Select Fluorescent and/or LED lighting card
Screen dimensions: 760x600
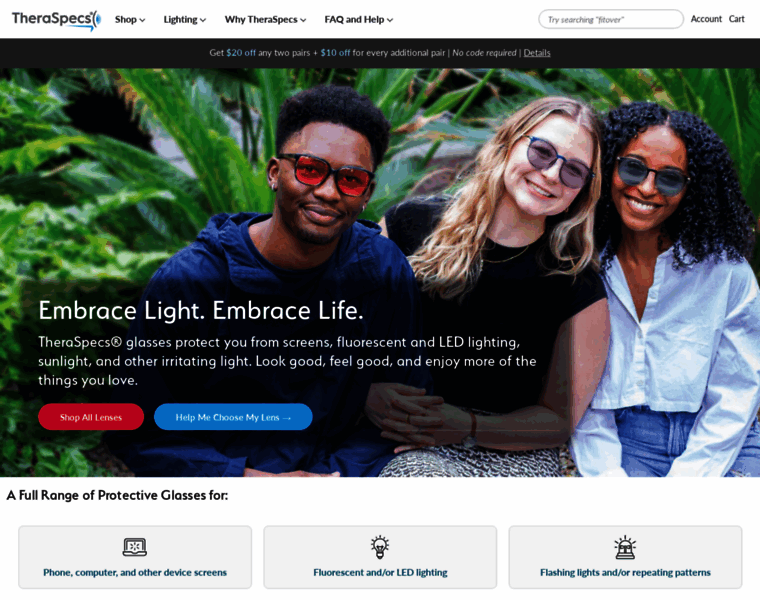click(x=380, y=557)
